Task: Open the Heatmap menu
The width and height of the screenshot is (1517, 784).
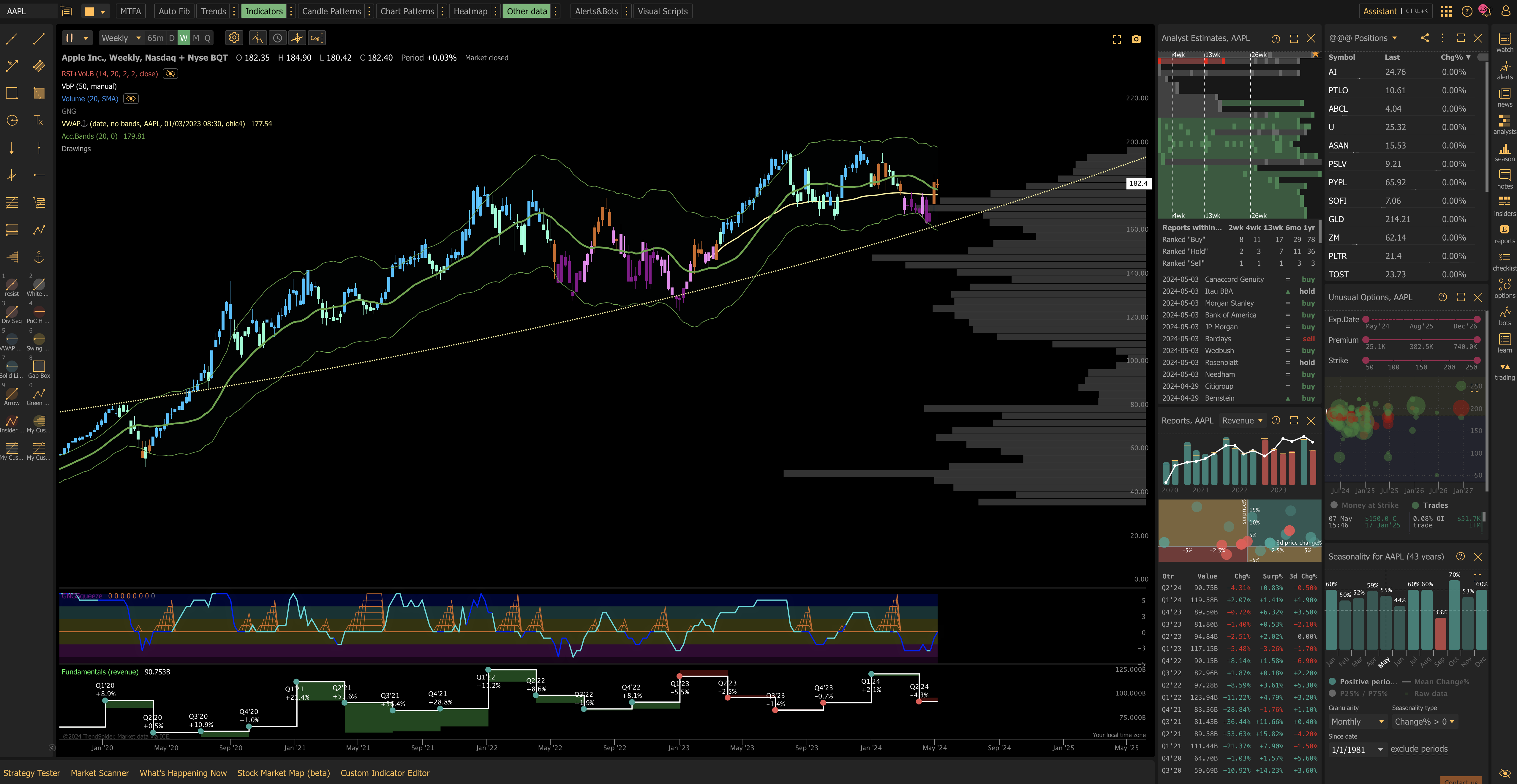Action: (x=470, y=11)
